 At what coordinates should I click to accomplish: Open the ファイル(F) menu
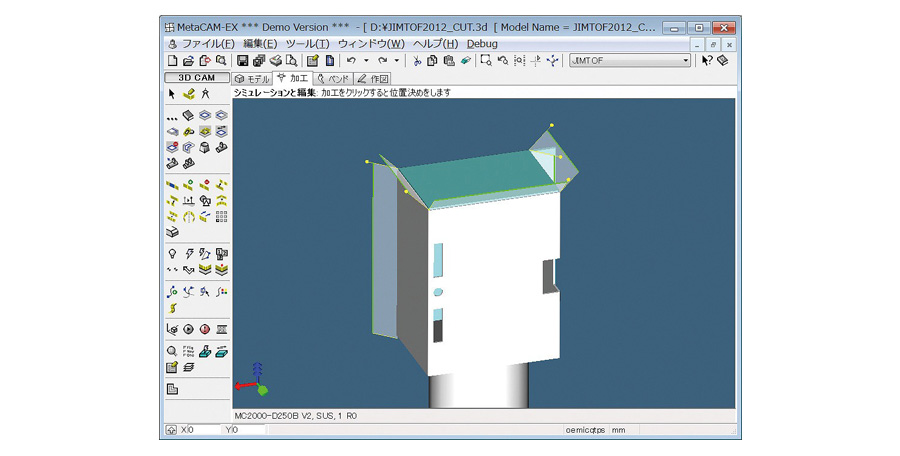pos(208,44)
